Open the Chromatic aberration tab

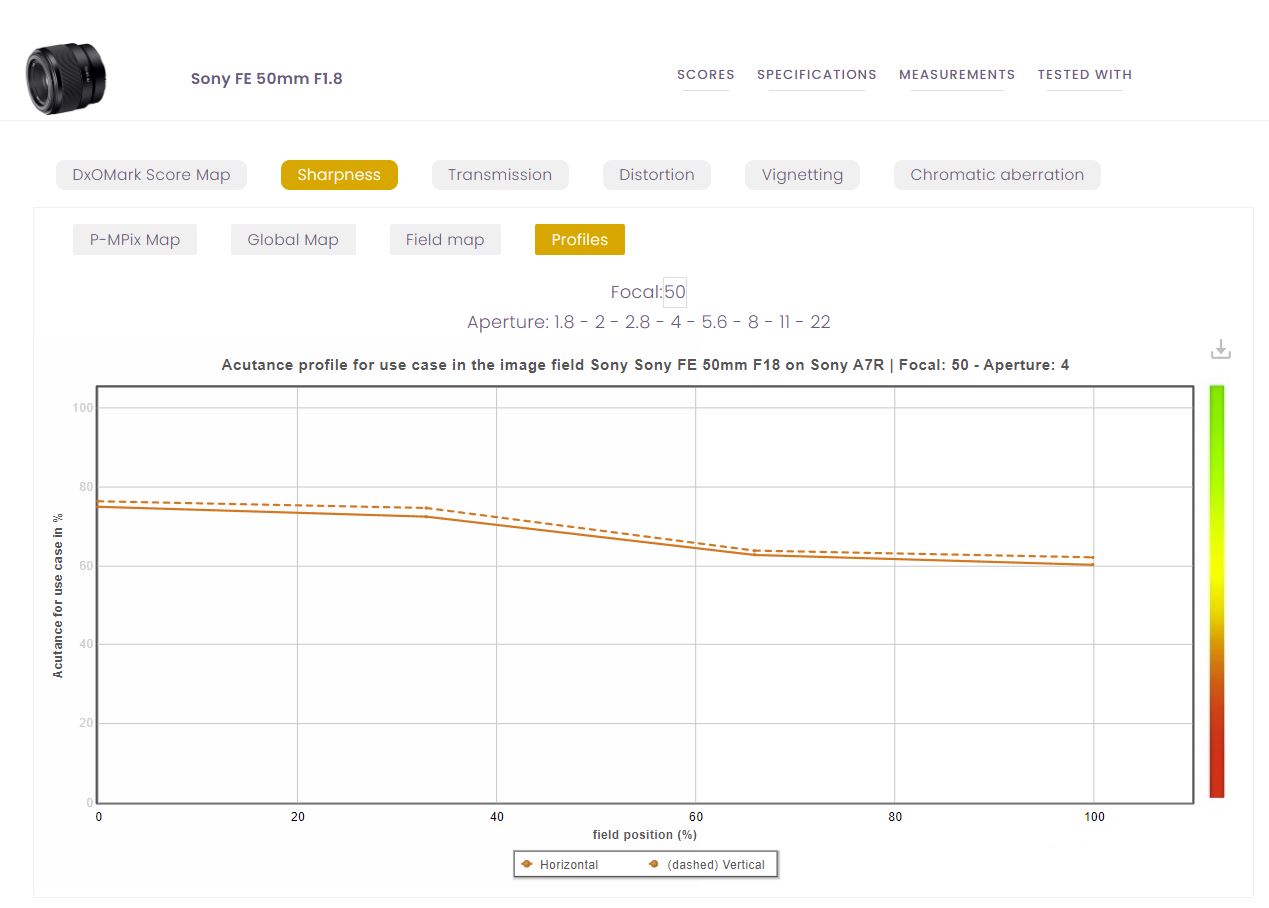pyautogui.click(x=997, y=175)
